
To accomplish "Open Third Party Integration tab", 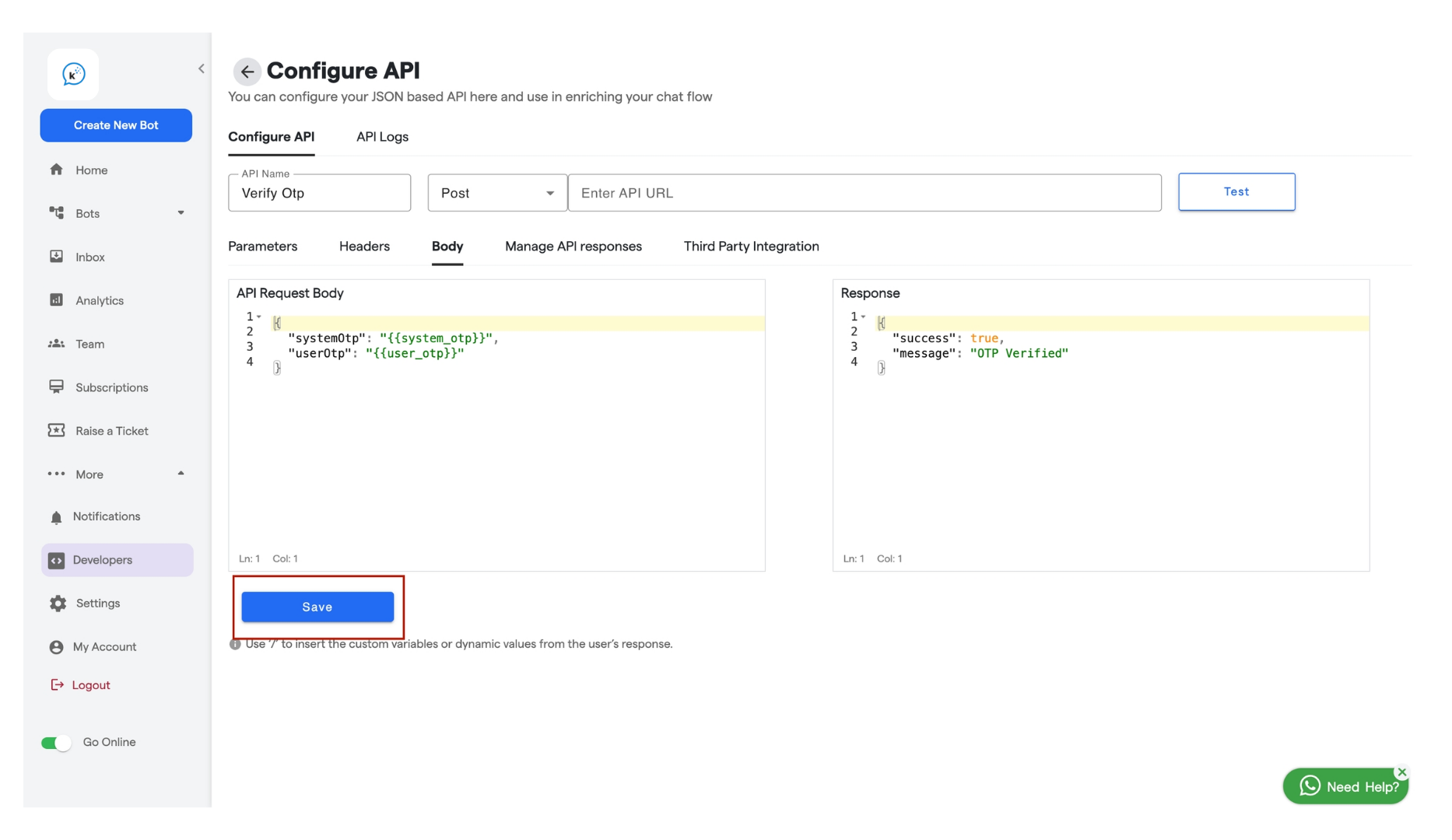I will [x=751, y=247].
